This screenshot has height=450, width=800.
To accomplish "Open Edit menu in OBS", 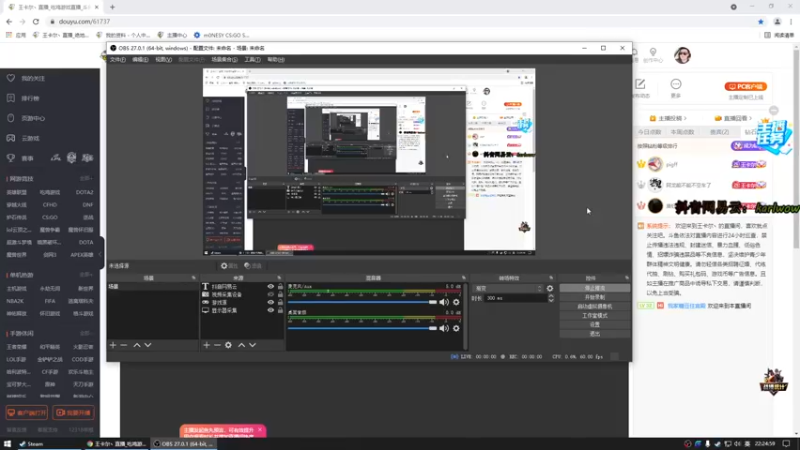I will pyautogui.click(x=140, y=60).
